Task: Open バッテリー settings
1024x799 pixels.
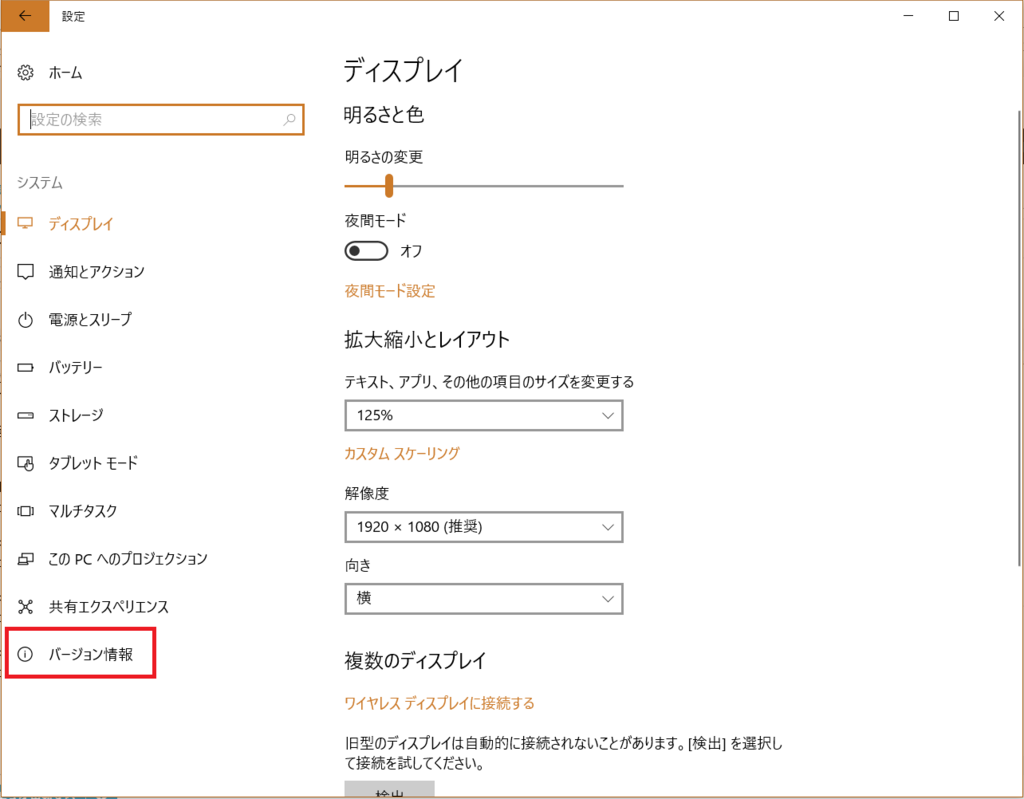Action: coord(76,367)
